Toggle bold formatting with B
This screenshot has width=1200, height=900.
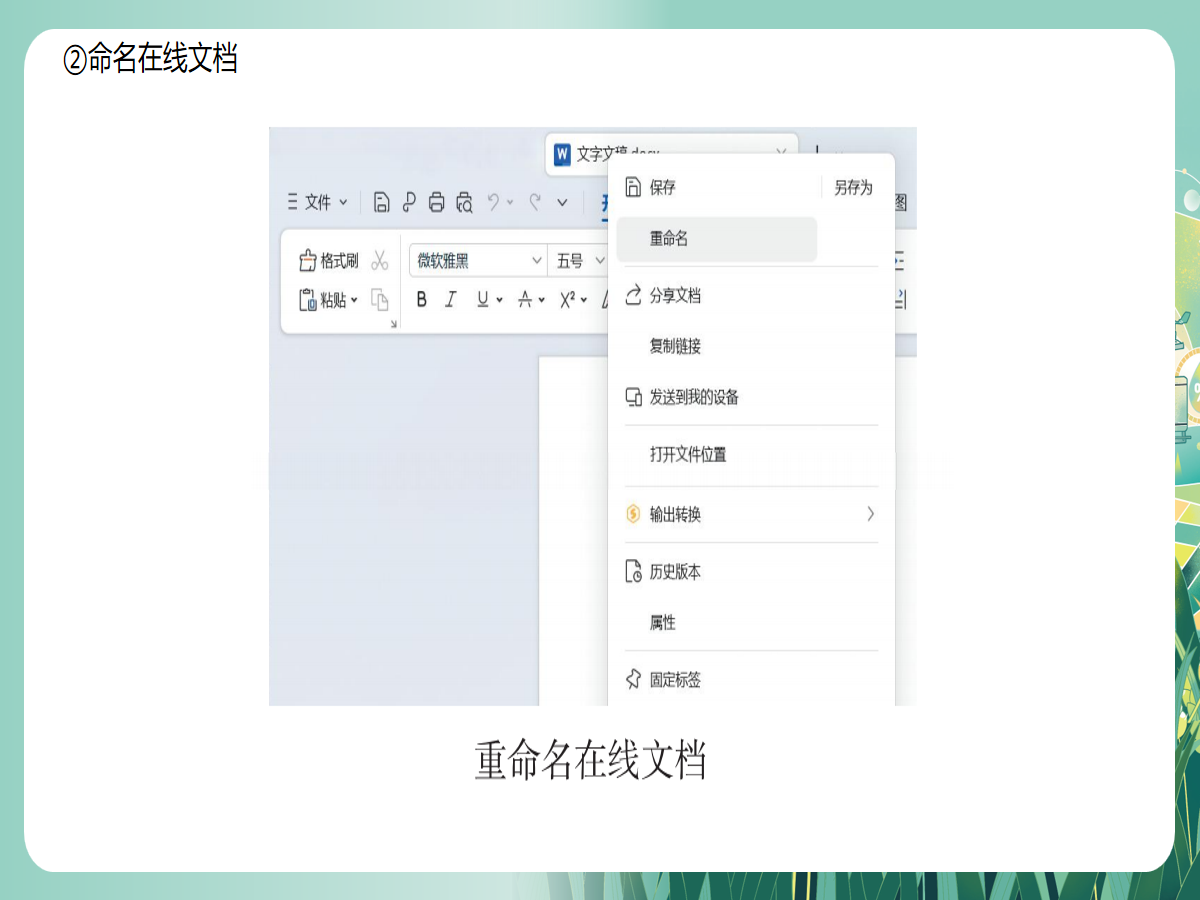click(x=421, y=299)
